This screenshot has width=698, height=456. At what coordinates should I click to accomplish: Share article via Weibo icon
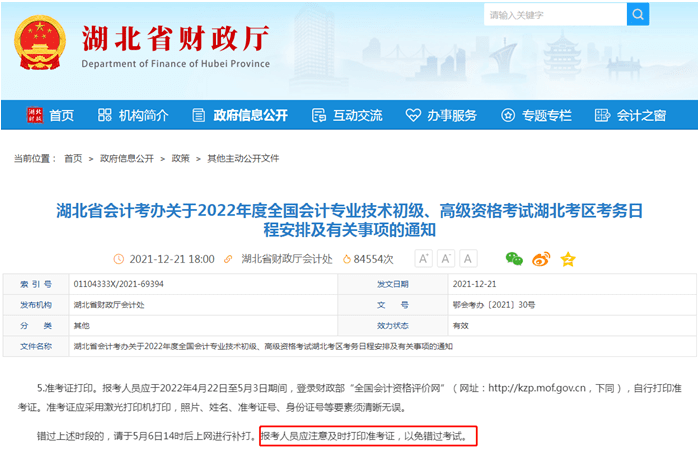541,259
